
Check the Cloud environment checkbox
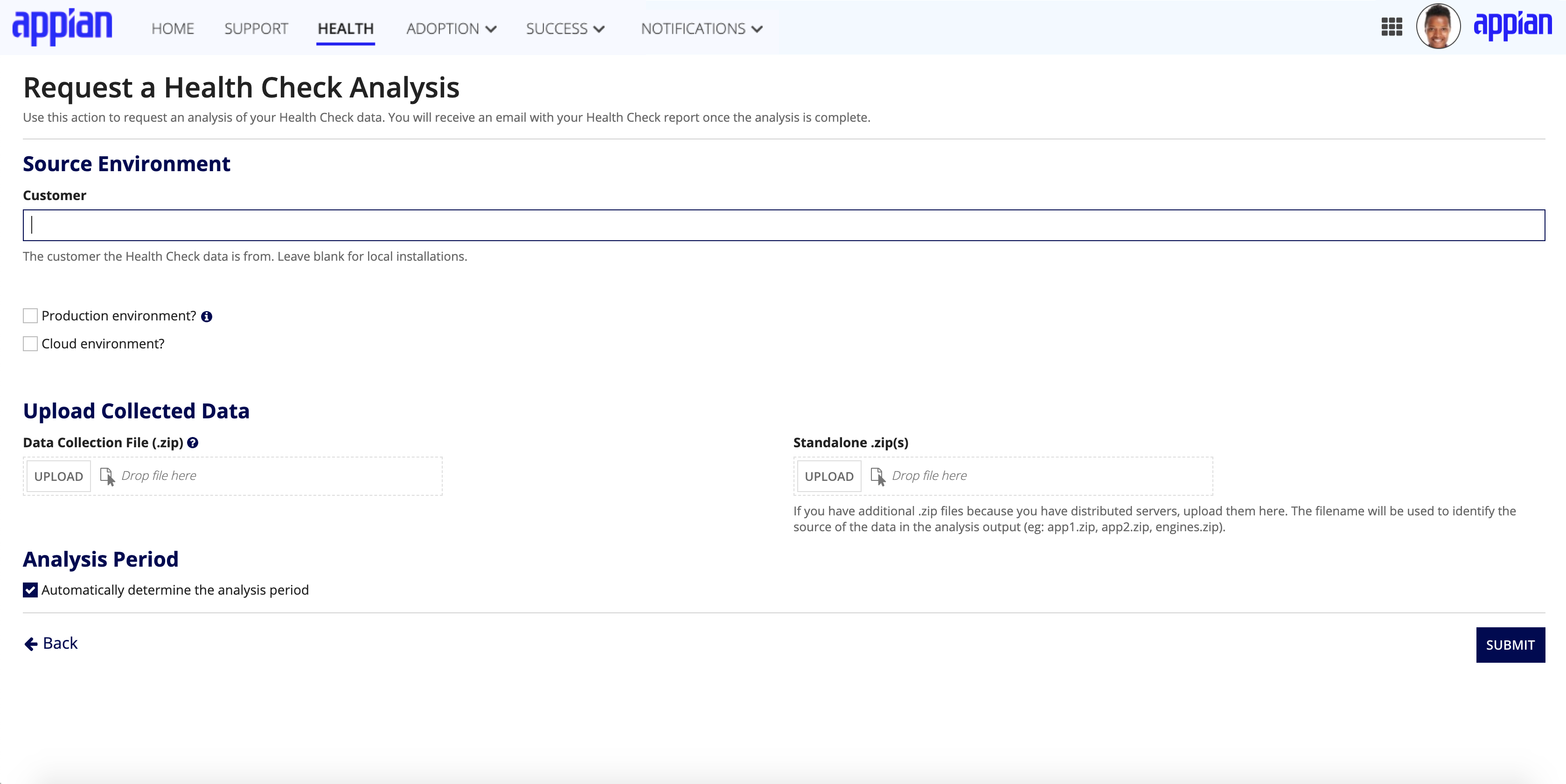click(x=30, y=344)
